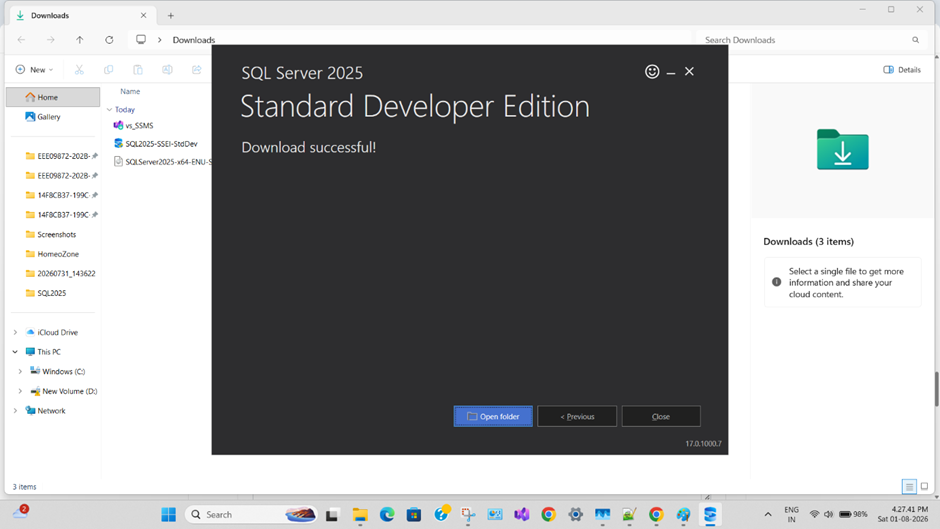Image resolution: width=940 pixels, height=529 pixels.
Task: Click the smiley feedback icon in installer
Action: 652,71
